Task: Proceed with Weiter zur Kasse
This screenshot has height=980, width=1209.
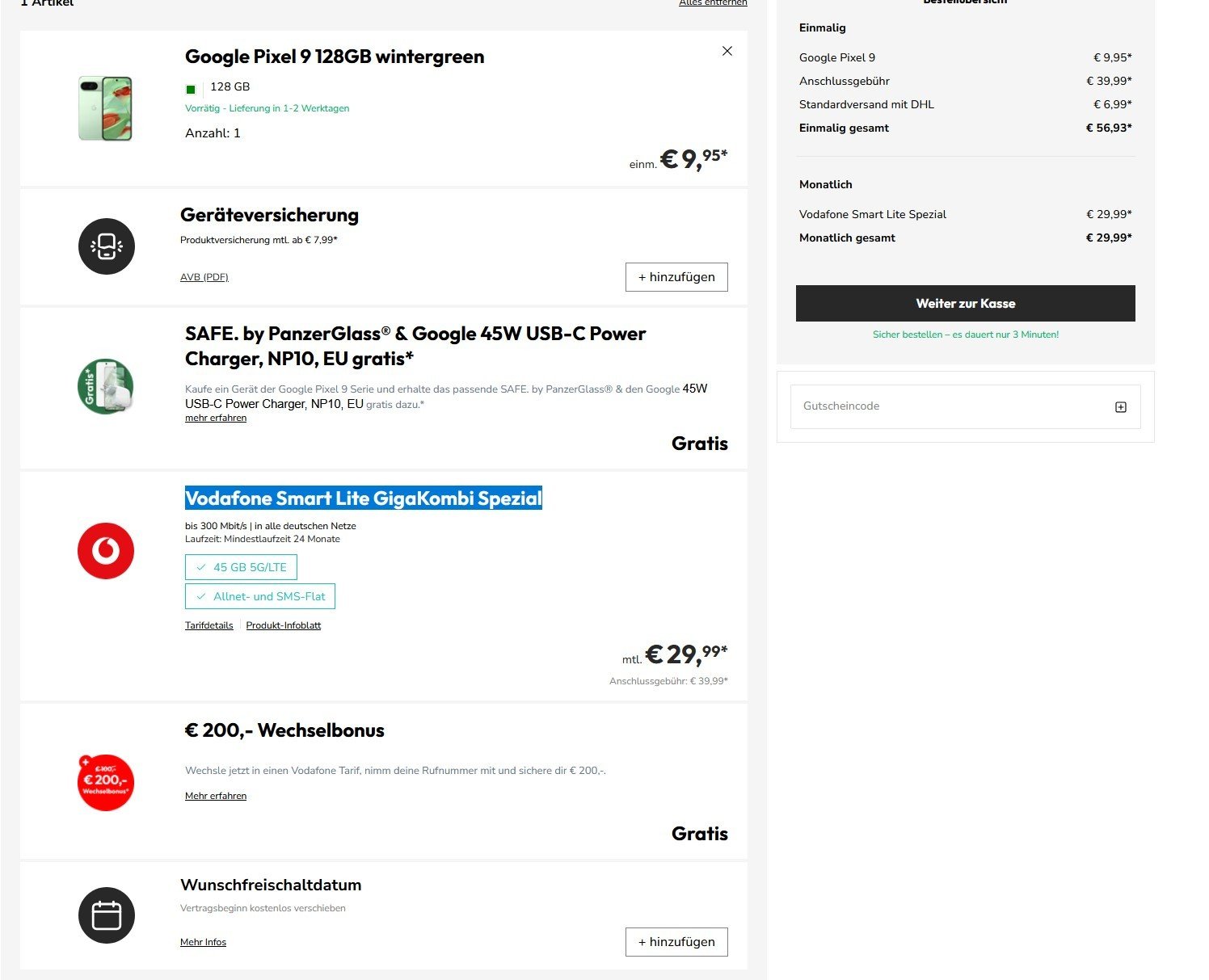Action: [x=965, y=304]
